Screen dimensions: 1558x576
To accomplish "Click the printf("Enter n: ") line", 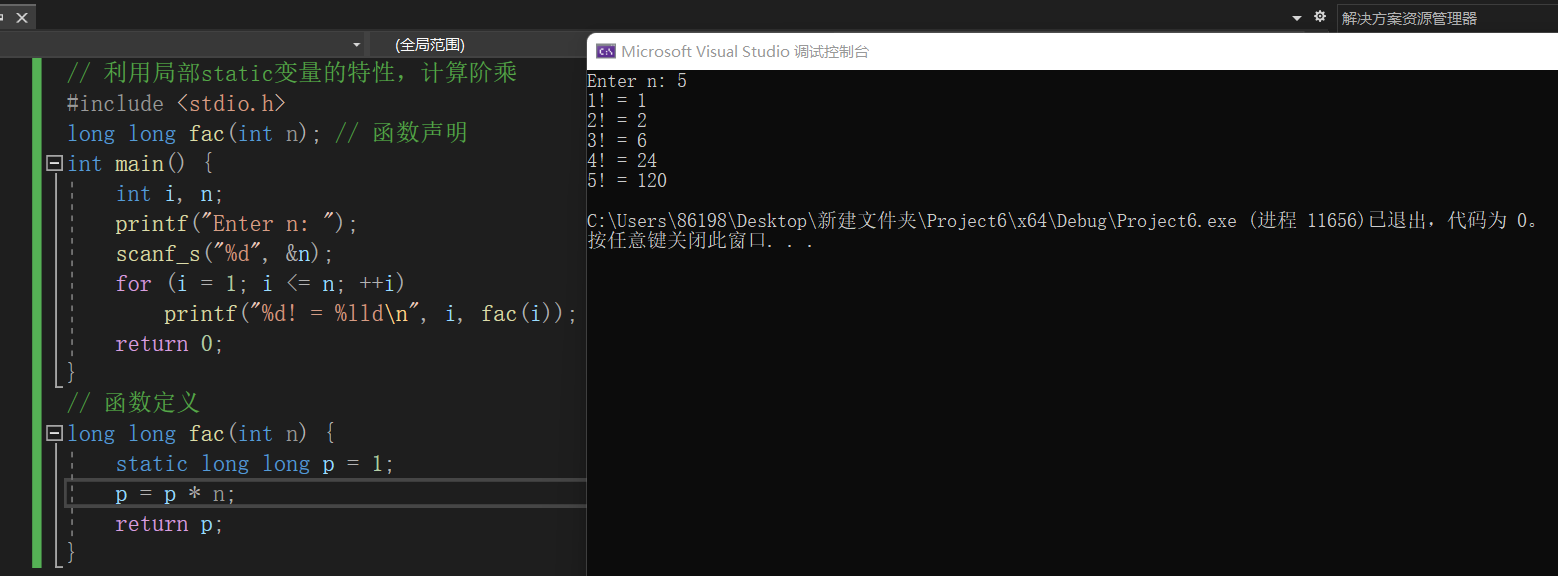I will click(236, 224).
